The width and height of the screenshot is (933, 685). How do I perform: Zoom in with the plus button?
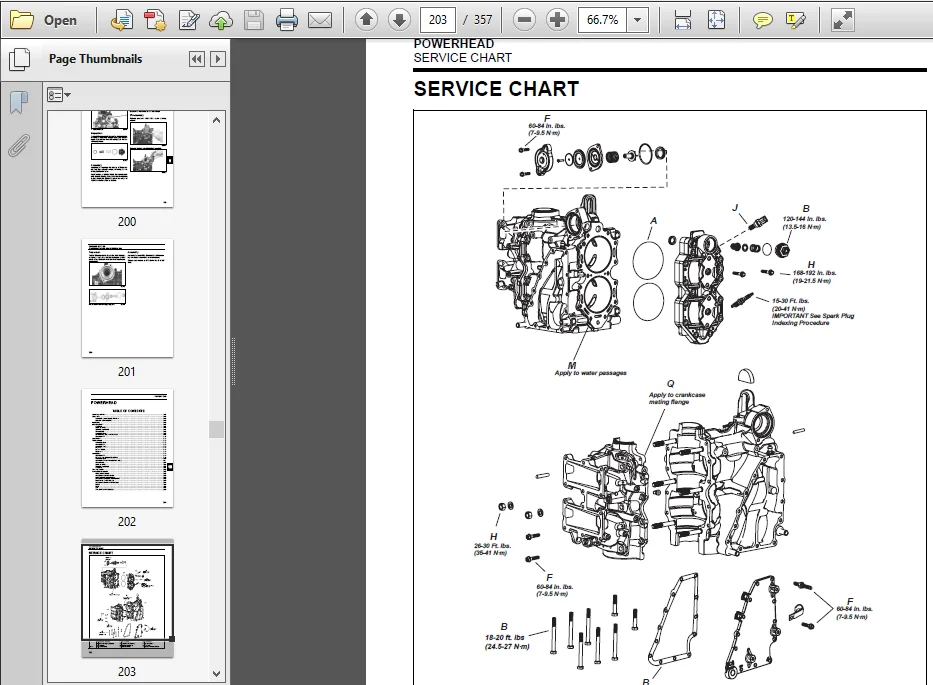[557, 20]
